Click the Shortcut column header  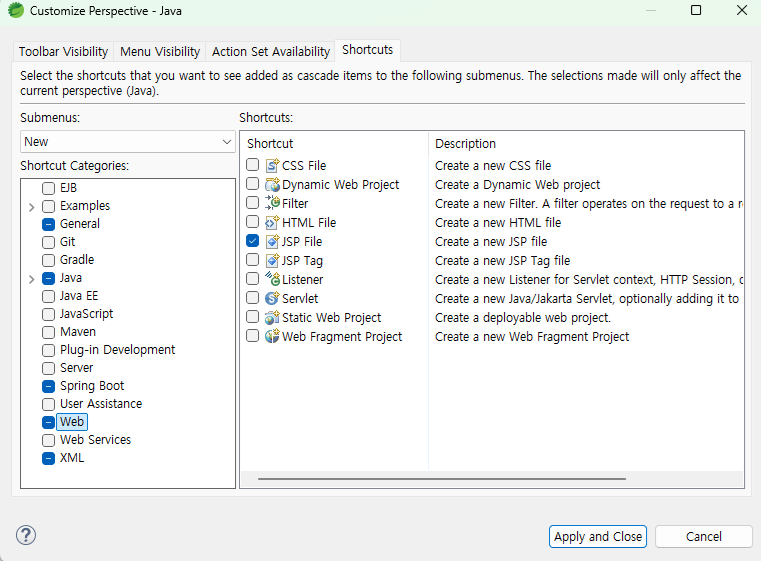coord(334,144)
